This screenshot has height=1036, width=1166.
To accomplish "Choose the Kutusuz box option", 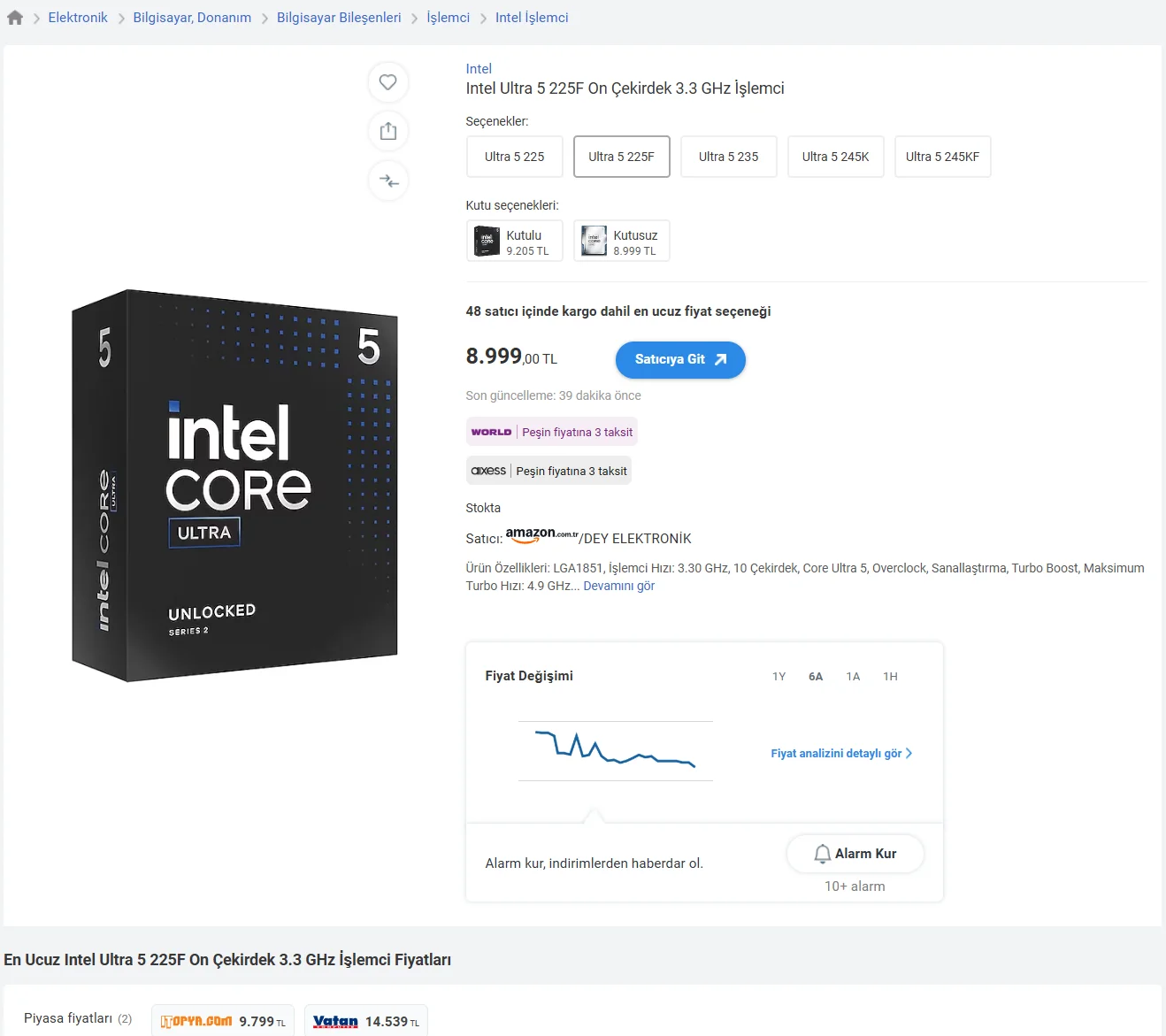I will click(621, 241).
